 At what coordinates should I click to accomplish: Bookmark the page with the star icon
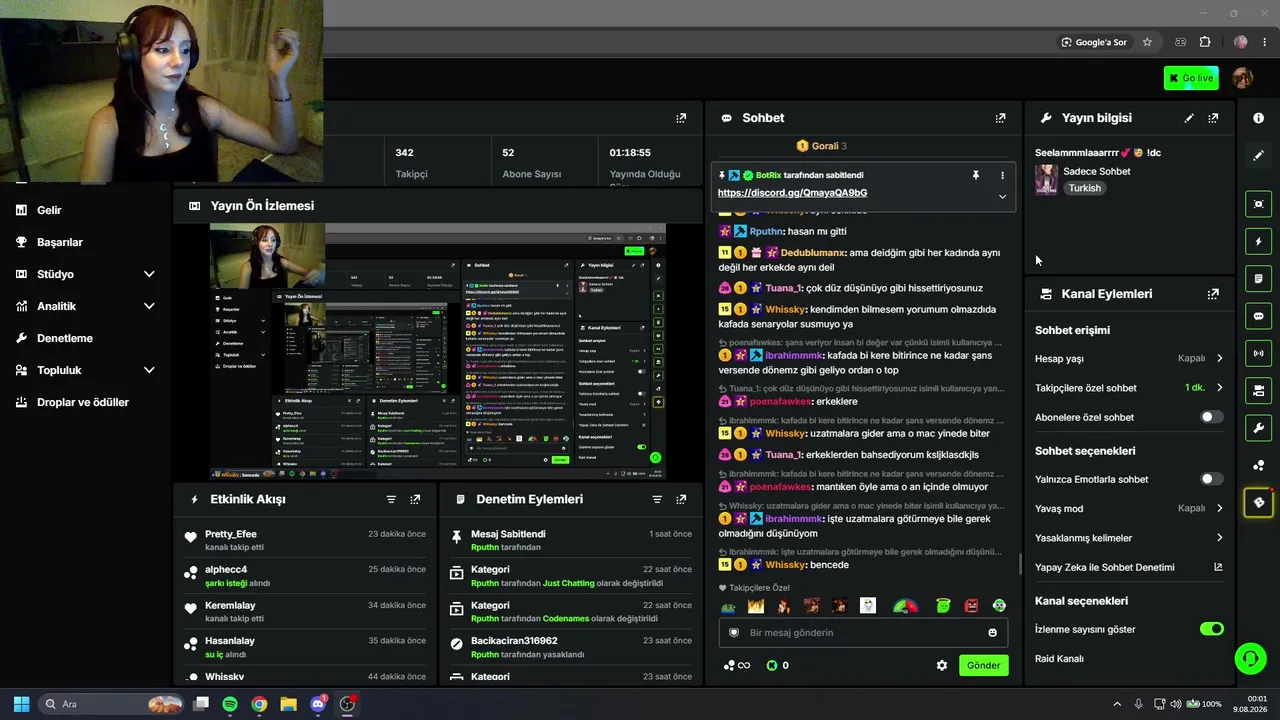(1147, 42)
